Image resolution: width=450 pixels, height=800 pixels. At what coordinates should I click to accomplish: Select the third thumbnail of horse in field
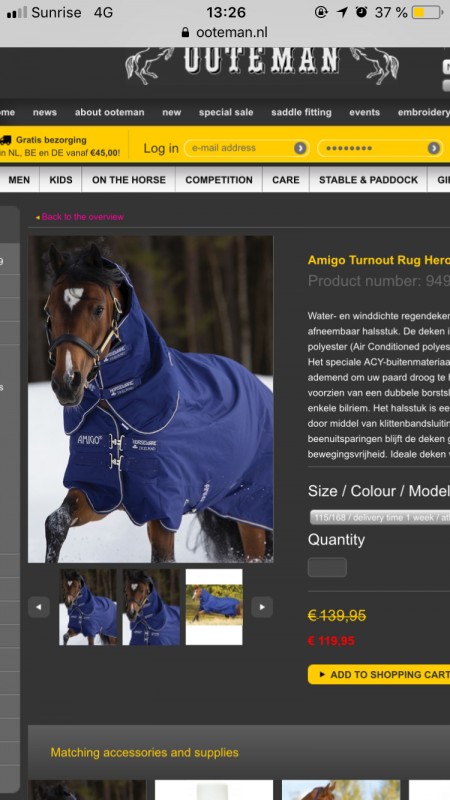coord(214,607)
